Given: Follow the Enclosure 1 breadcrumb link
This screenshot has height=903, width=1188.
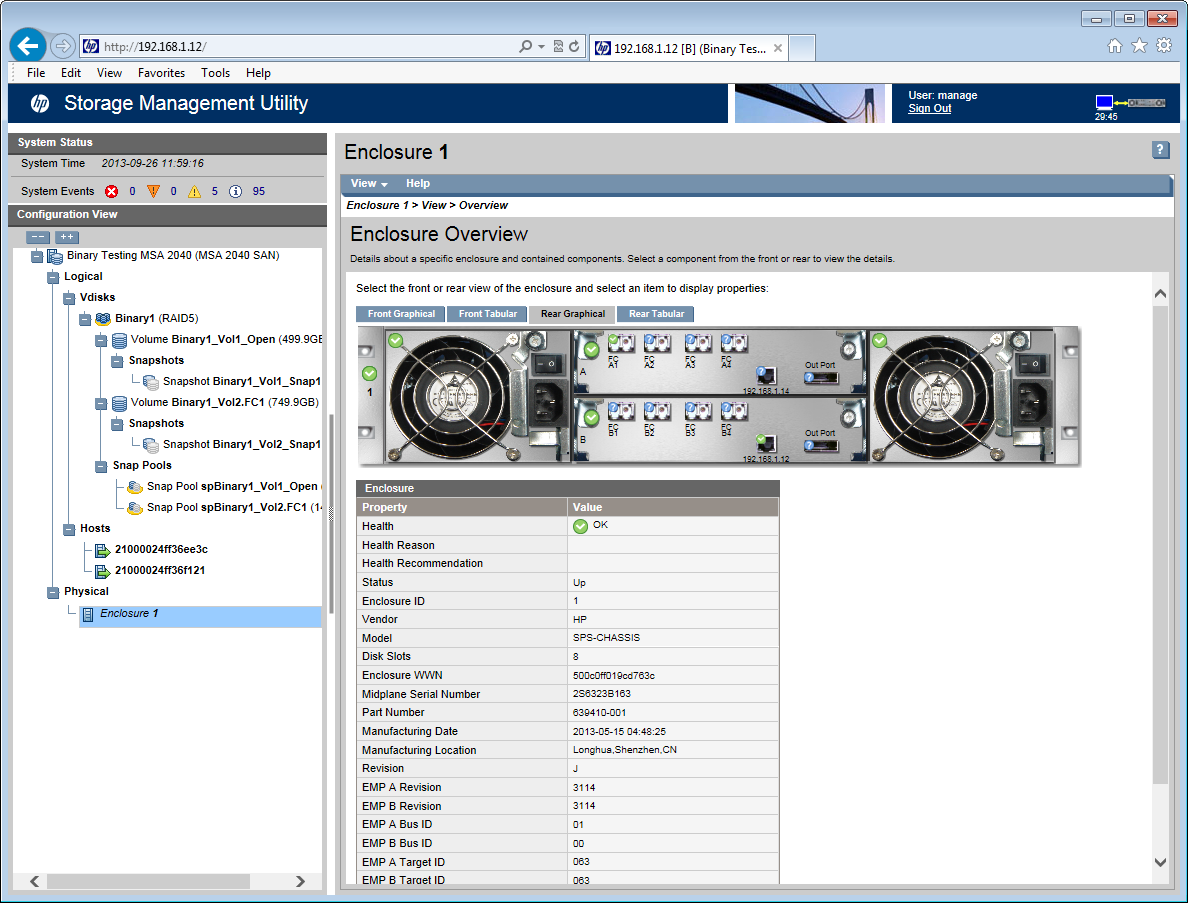Looking at the screenshot, I should coord(376,204).
